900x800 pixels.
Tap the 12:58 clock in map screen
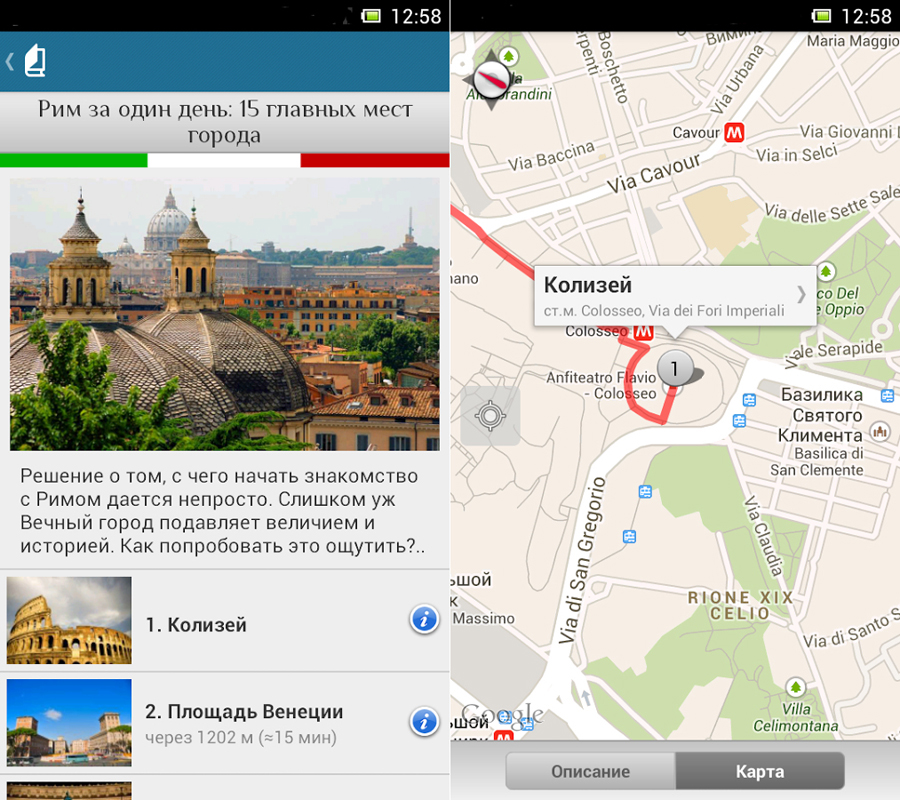point(866,16)
